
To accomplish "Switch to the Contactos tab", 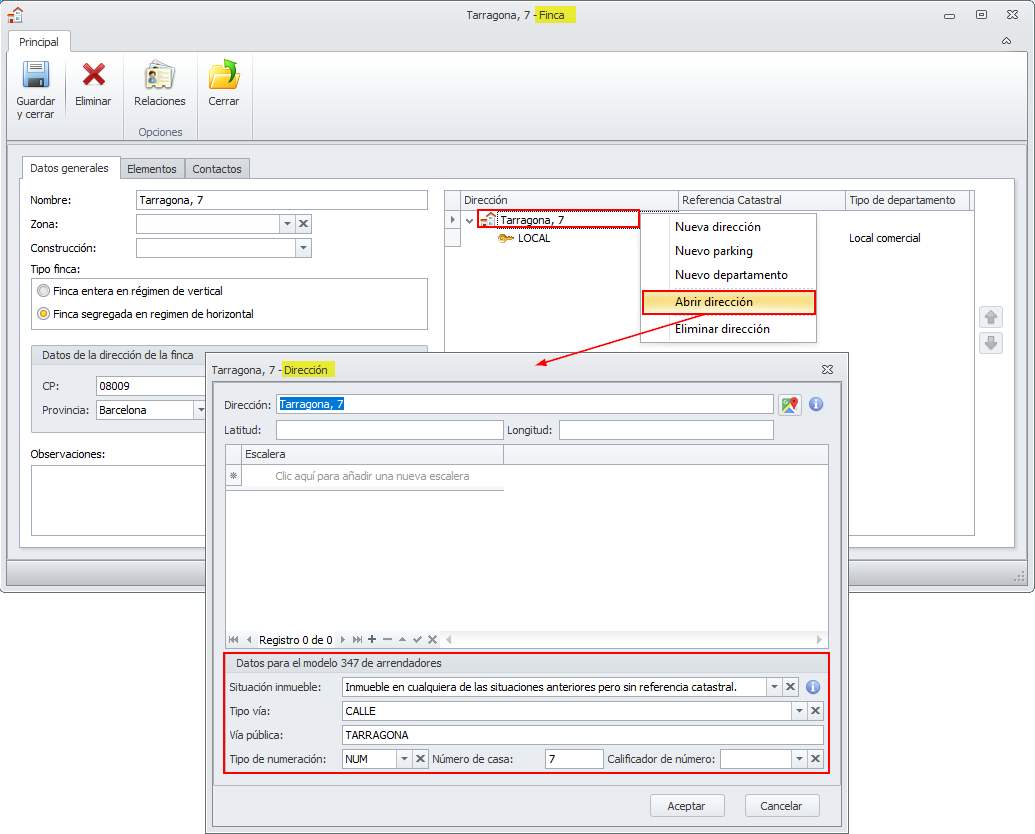I will click(217, 169).
